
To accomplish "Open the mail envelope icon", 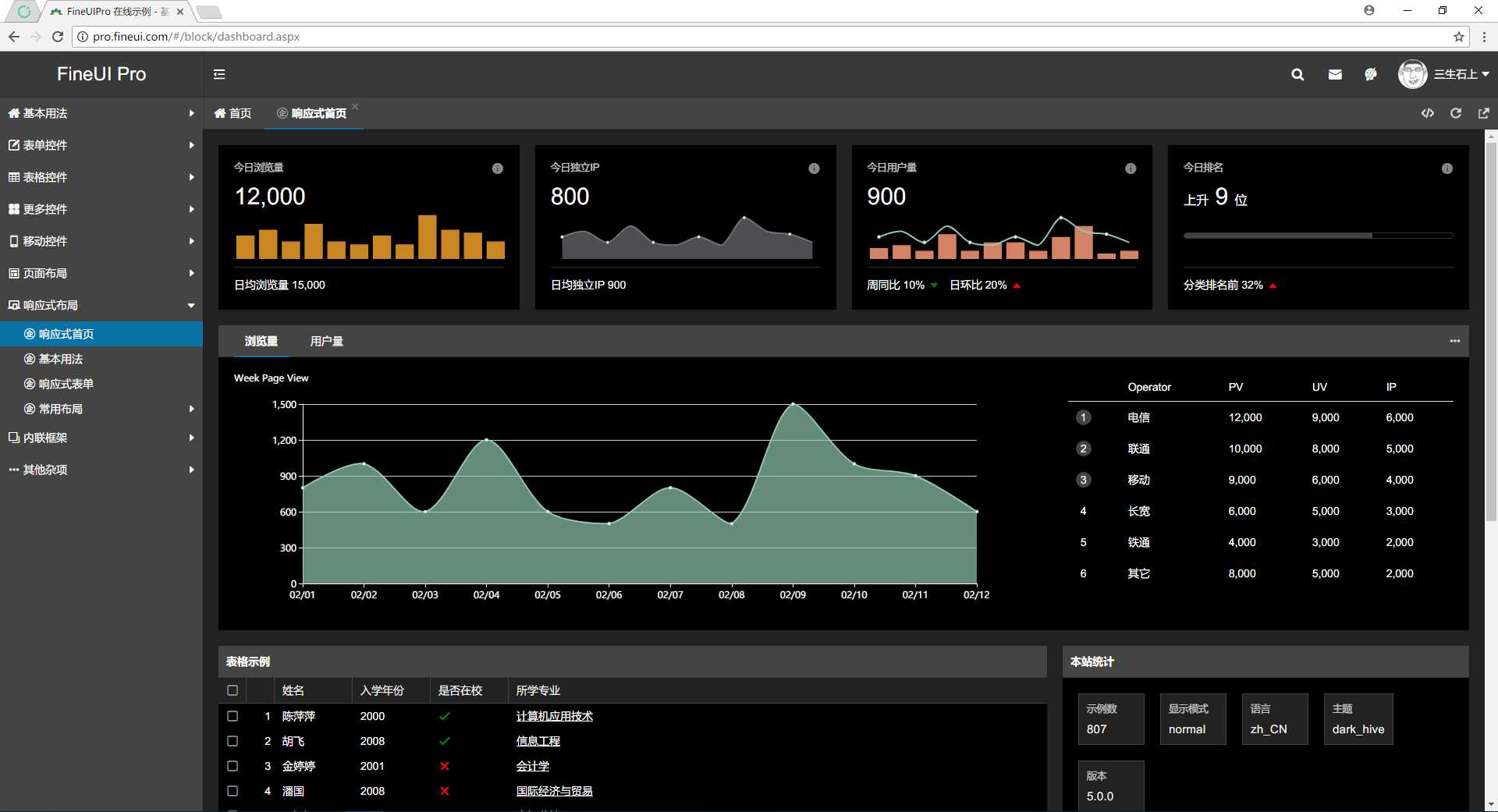I will 1335,75.
